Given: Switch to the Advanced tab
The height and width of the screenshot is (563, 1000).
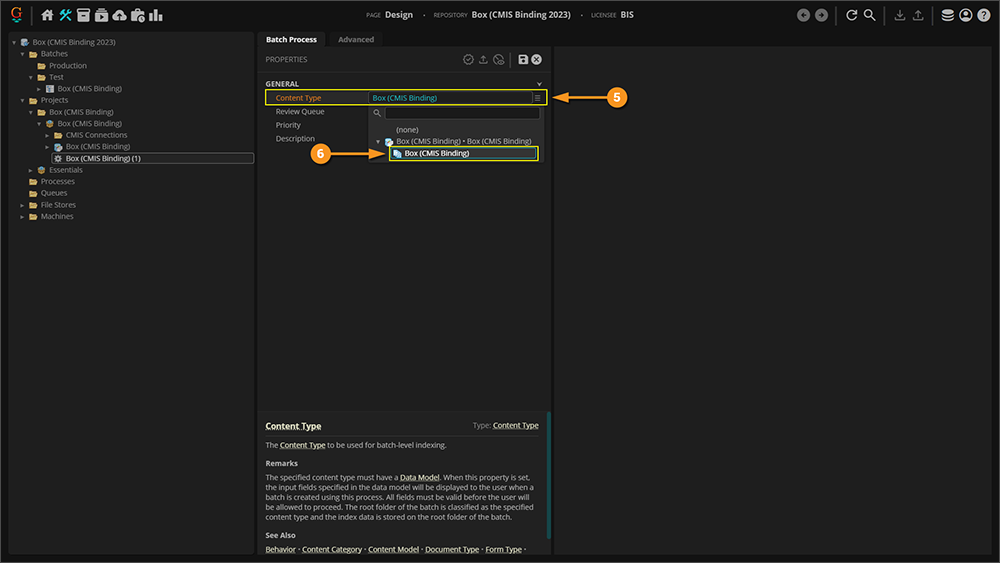Looking at the screenshot, I should click(356, 40).
